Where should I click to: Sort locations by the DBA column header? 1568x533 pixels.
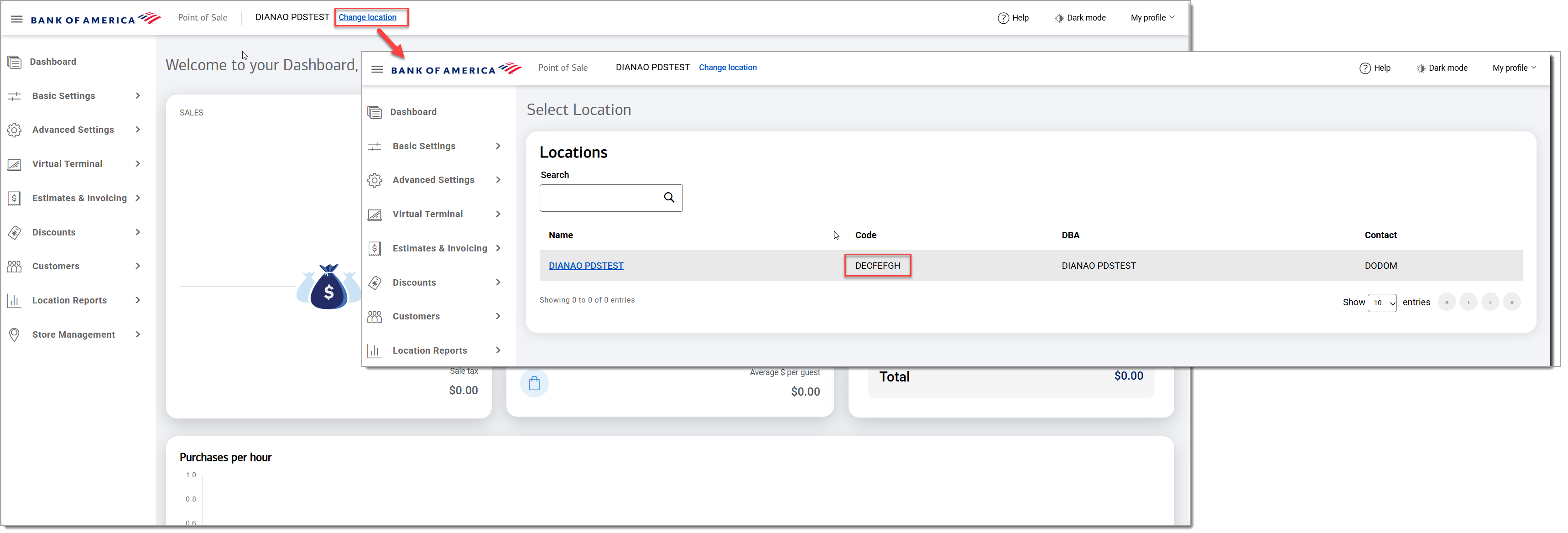coord(1071,236)
